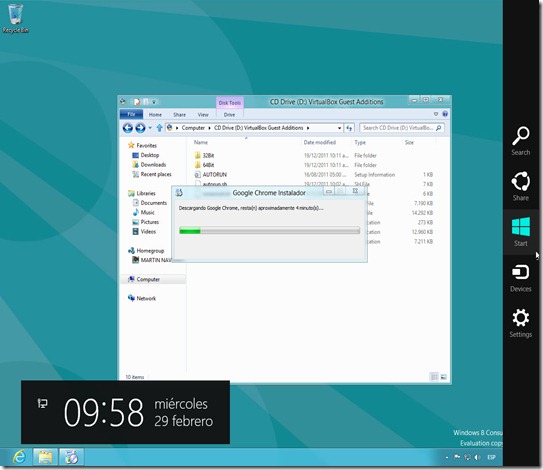Open the Share ribbon tab
Screen dimensions: 543x470
click(179, 115)
